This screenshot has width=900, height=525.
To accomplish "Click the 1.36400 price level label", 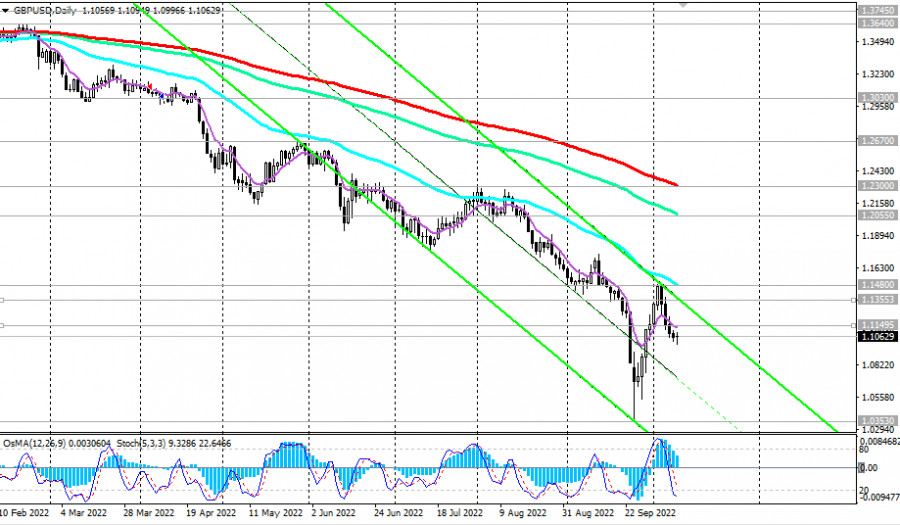I will tap(877, 22).
